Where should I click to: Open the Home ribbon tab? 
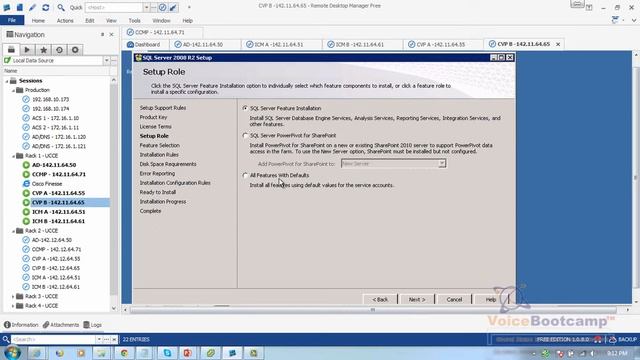38,20
